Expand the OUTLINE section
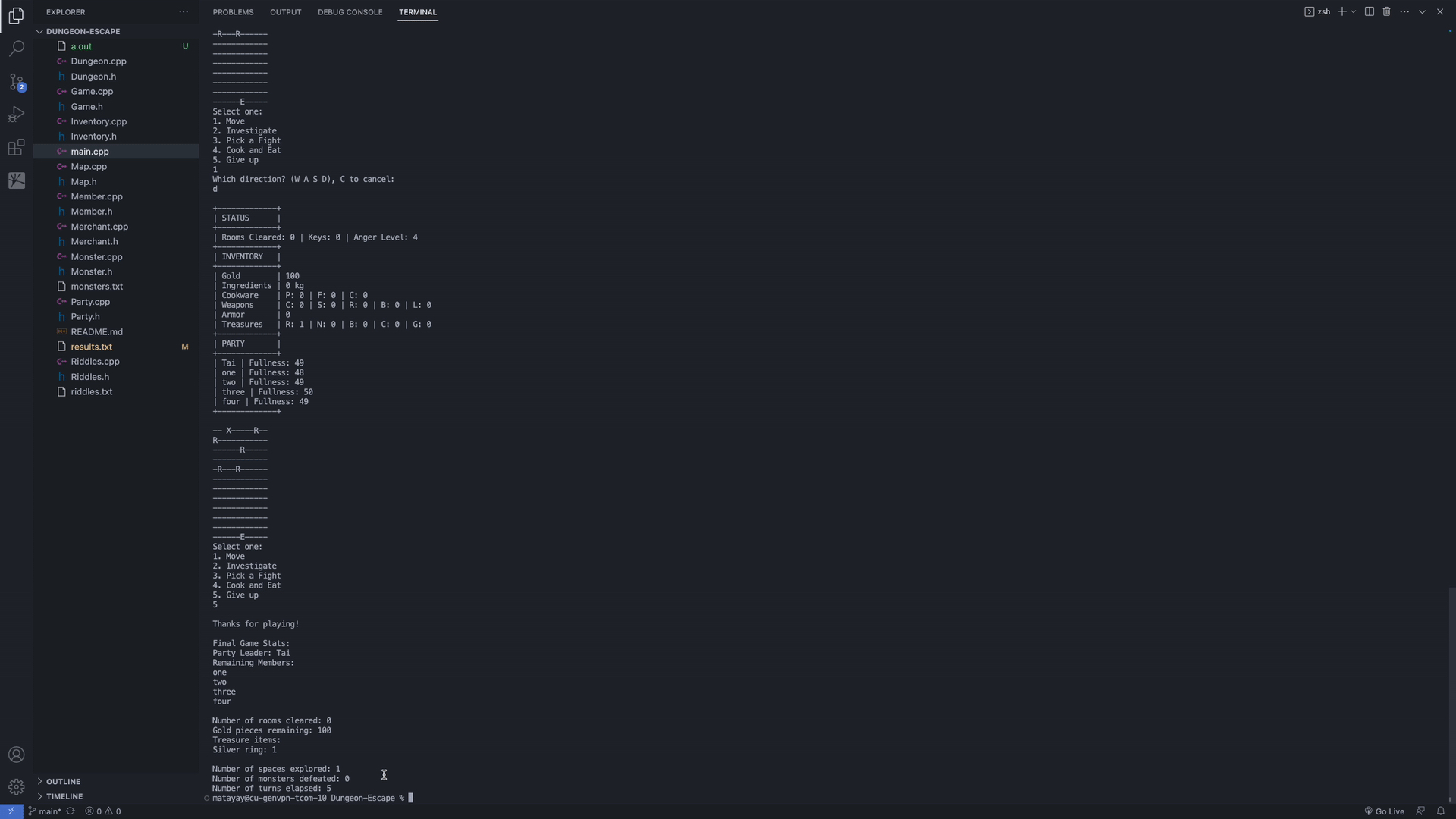1456x819 pixels. [x=63, y=781]
